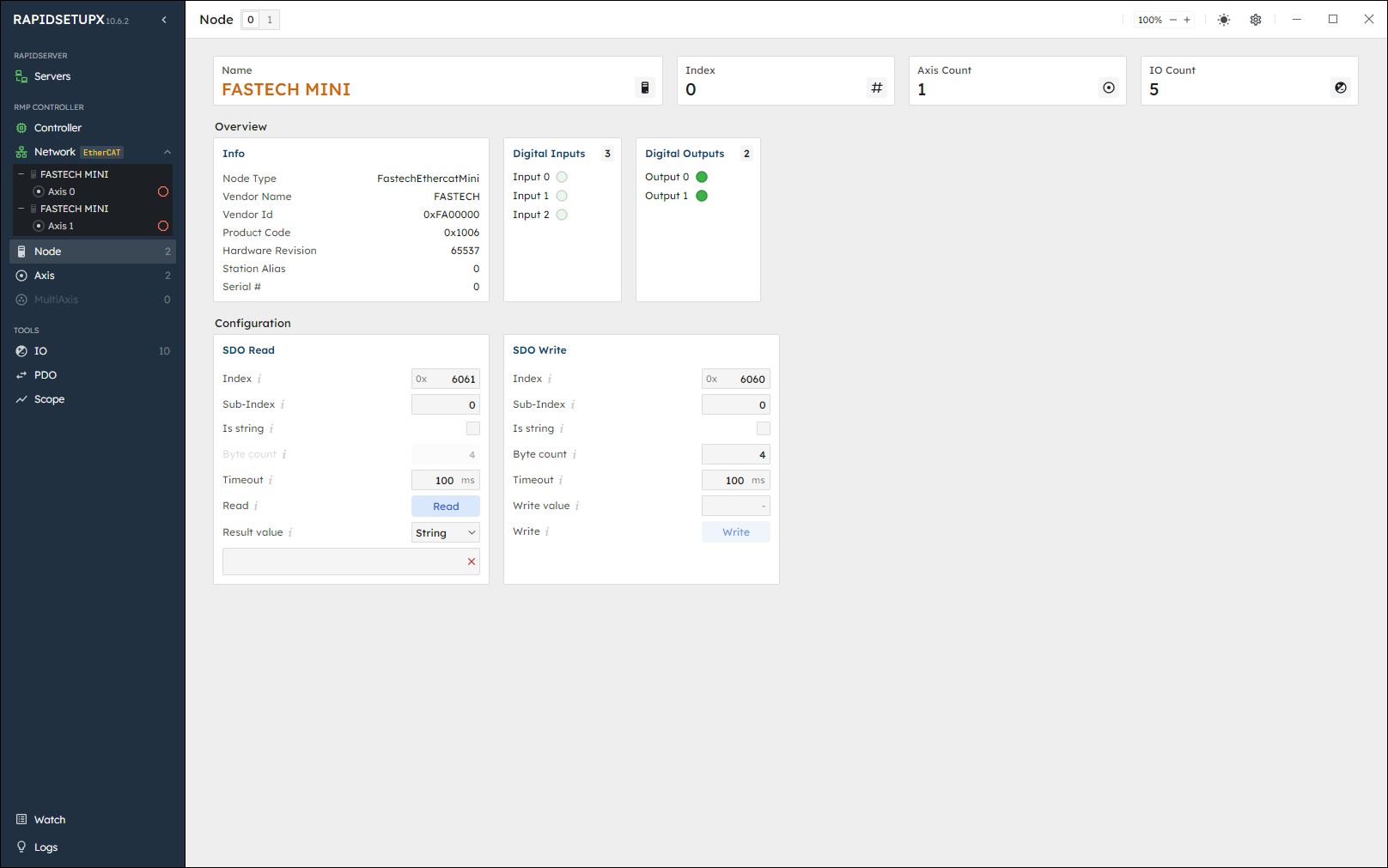Screen dimensions: 1388x868
Task: Open the Watch panel
Action: point(93,820)
